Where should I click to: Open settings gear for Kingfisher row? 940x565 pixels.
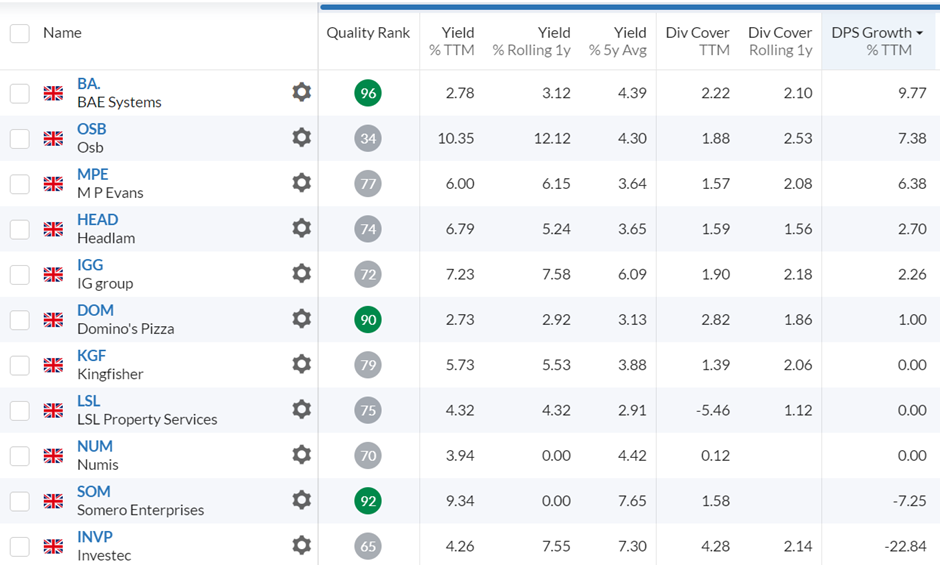click(302, 364)
